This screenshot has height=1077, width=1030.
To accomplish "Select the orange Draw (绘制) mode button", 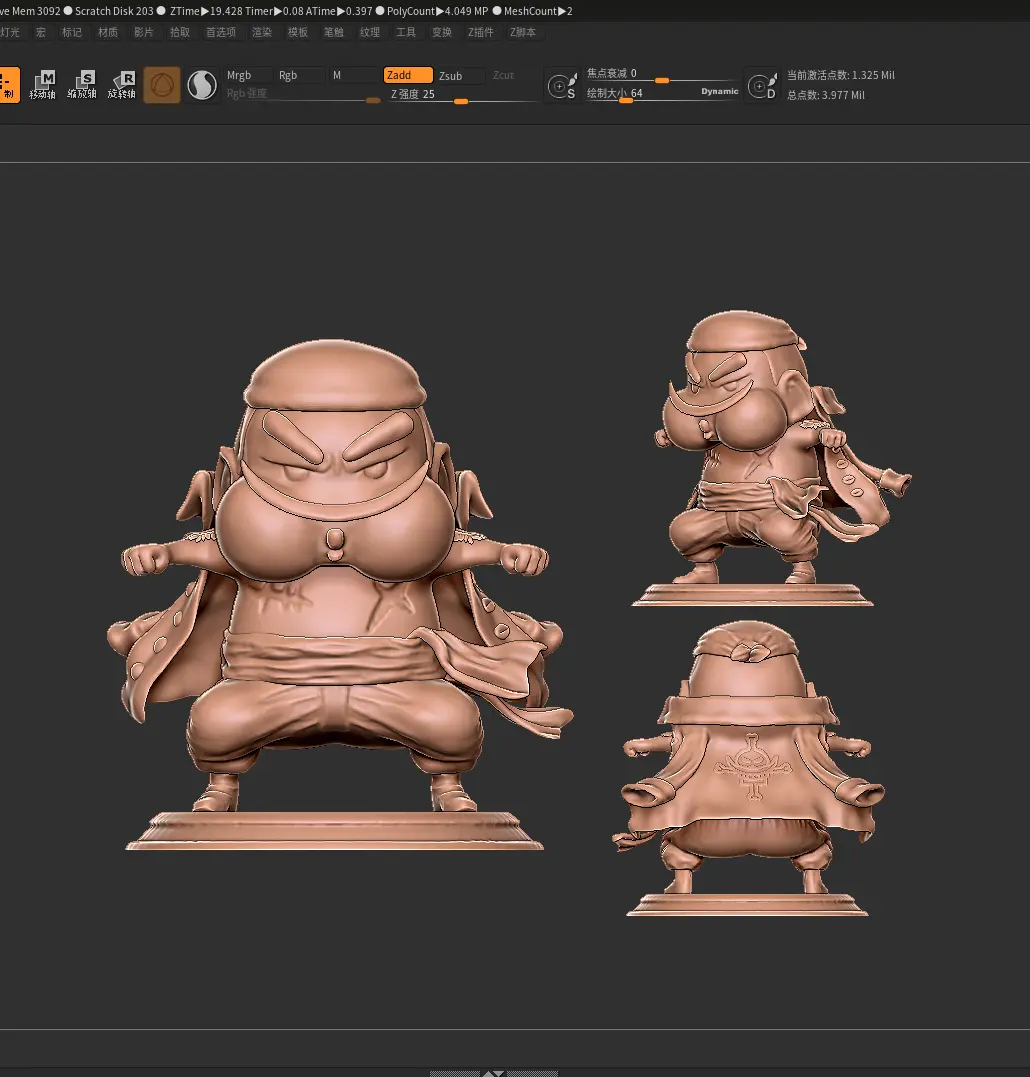I will point(8,85).
